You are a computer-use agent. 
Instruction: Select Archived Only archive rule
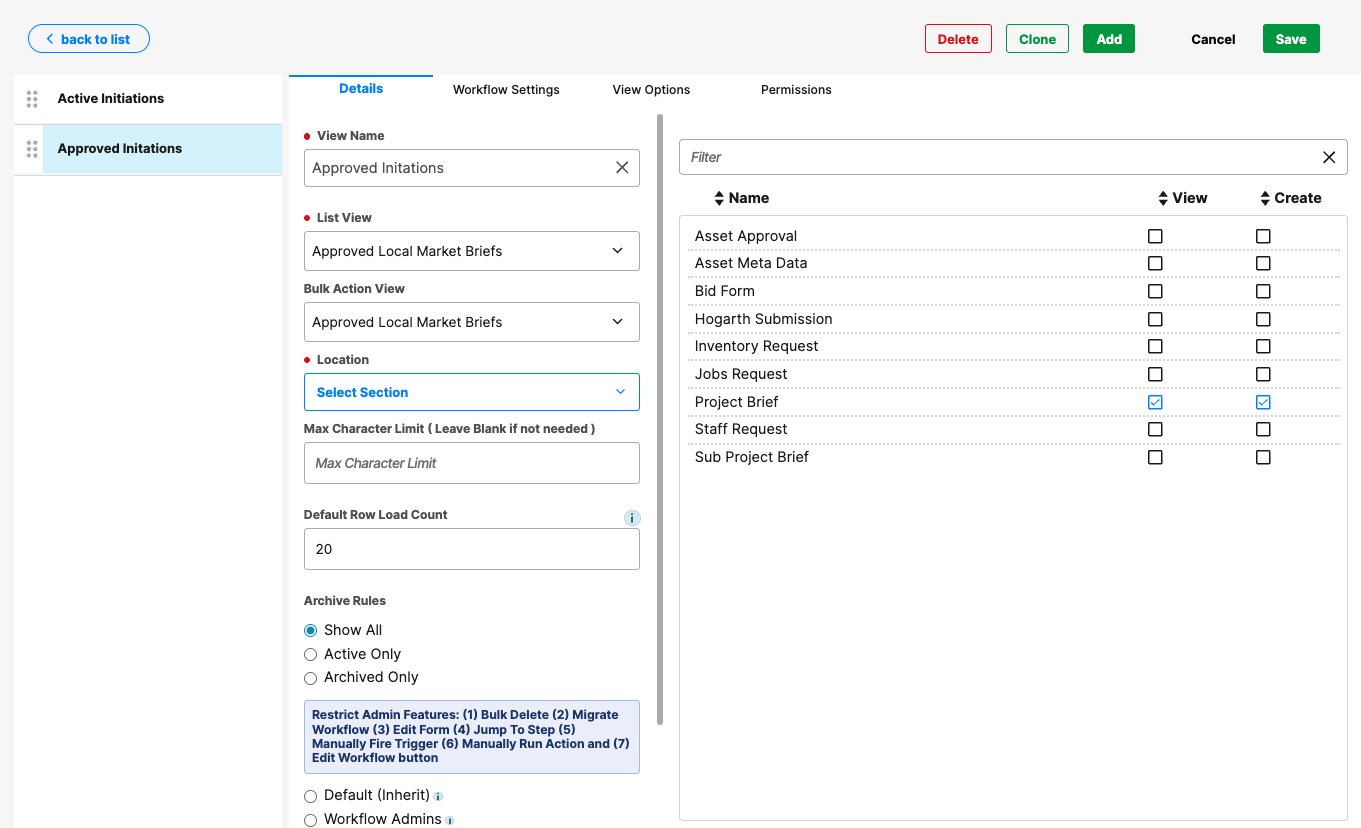(x=310, y=678)
